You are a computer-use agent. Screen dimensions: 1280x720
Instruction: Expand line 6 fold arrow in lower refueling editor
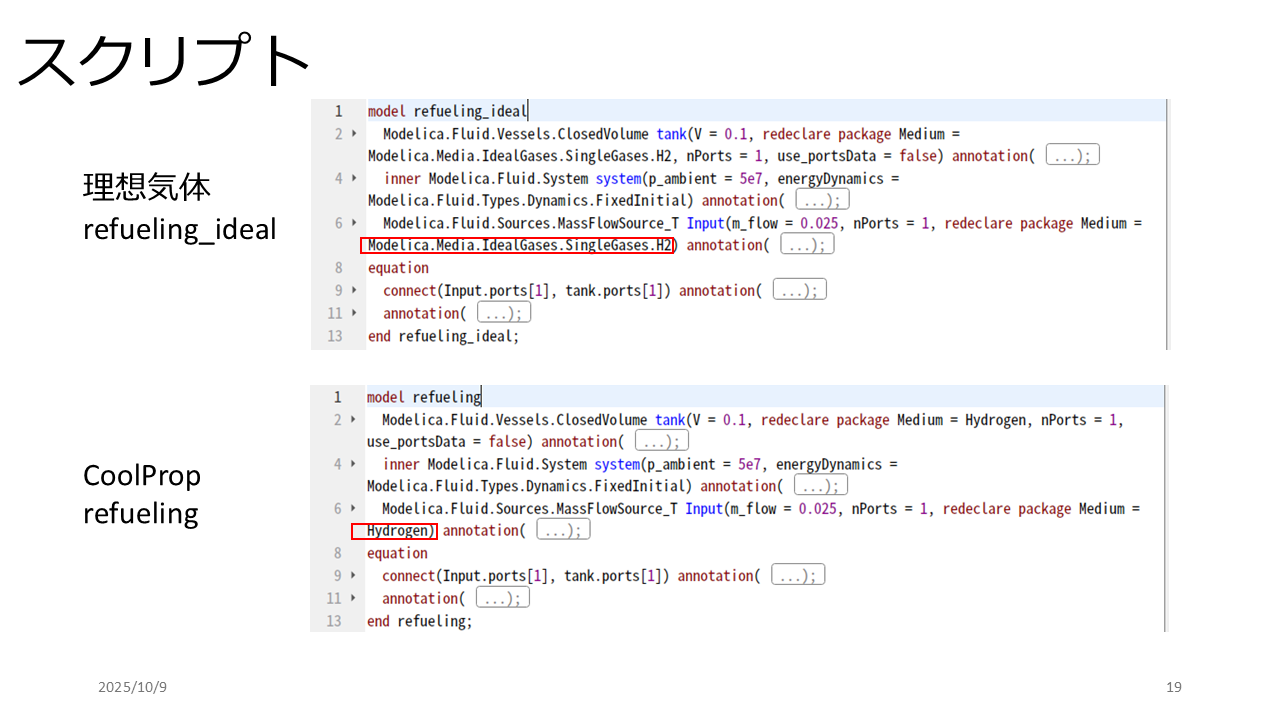tap(353, 508)
